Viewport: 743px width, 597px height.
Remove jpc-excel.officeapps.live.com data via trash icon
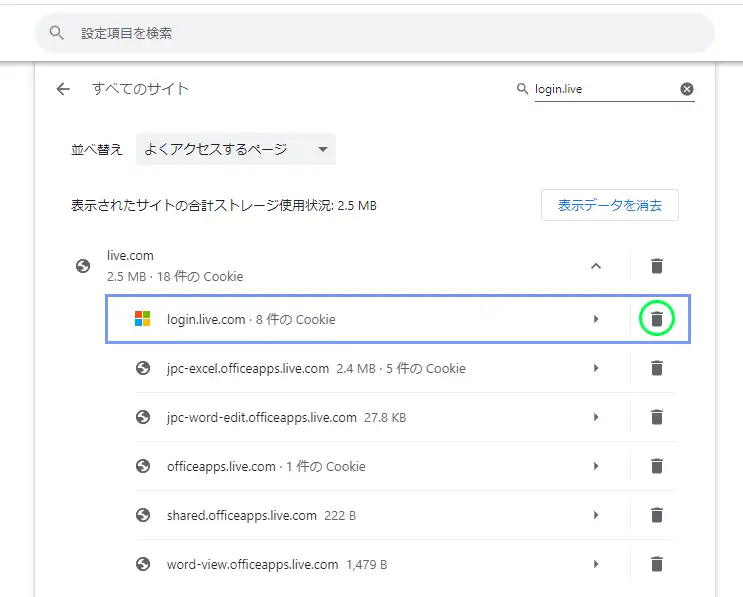tap(657, 368)
